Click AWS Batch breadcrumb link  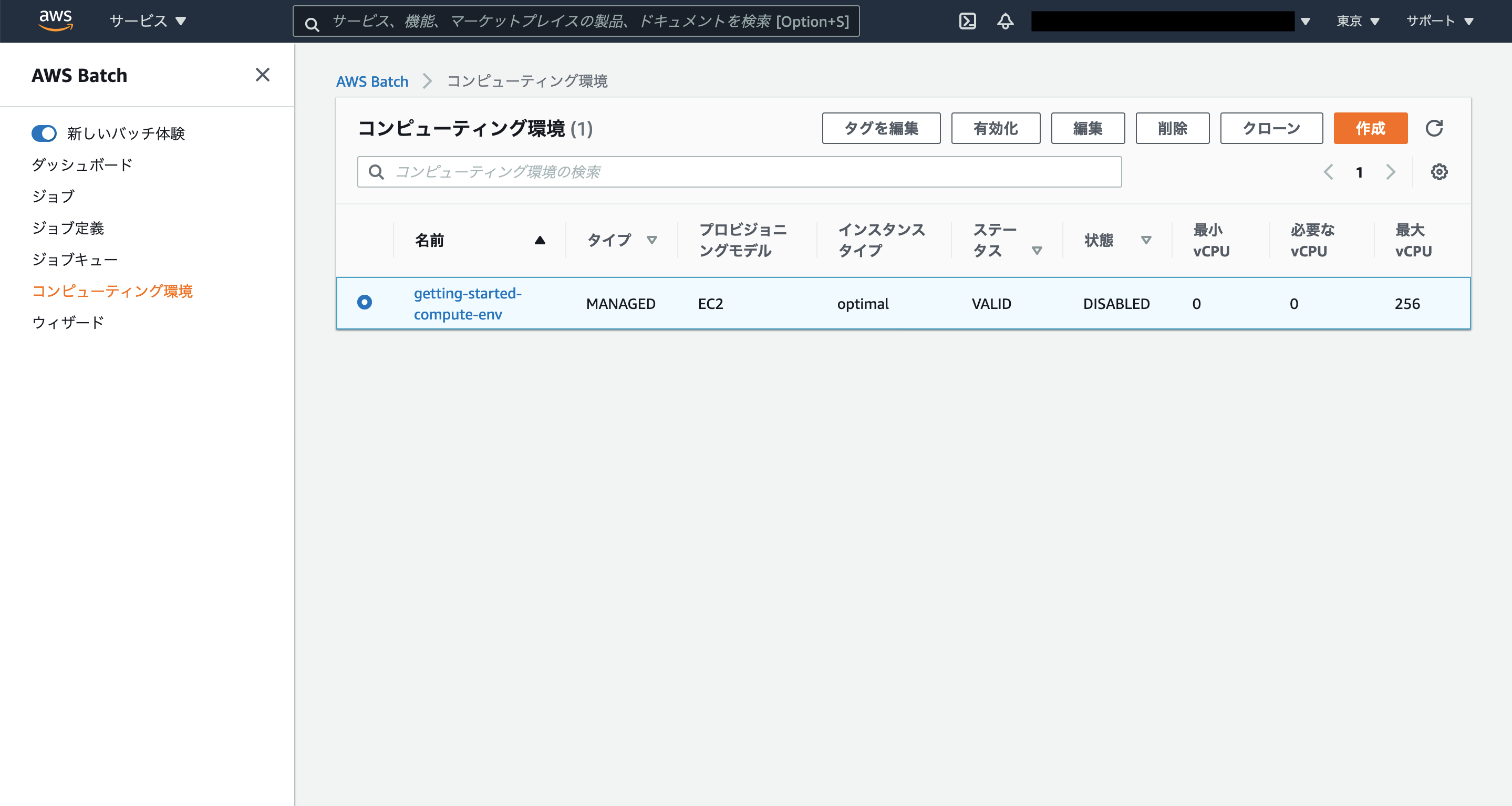372,81
